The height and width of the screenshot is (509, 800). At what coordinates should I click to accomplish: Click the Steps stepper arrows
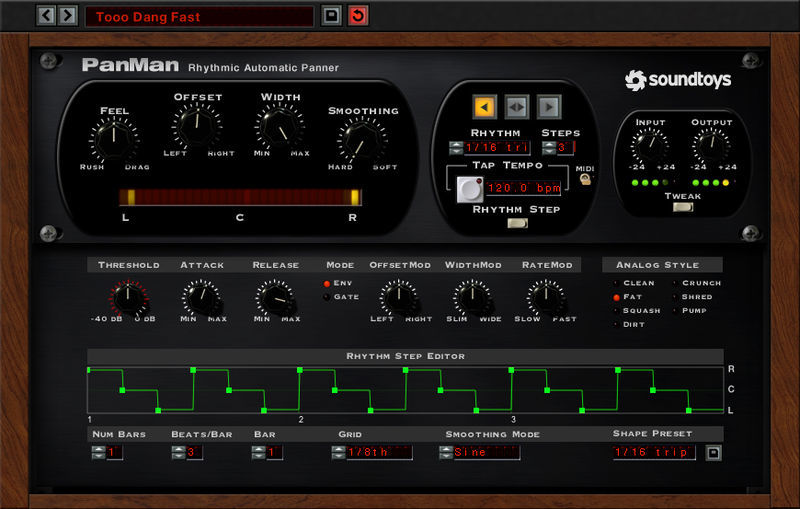tap(548, 148)
